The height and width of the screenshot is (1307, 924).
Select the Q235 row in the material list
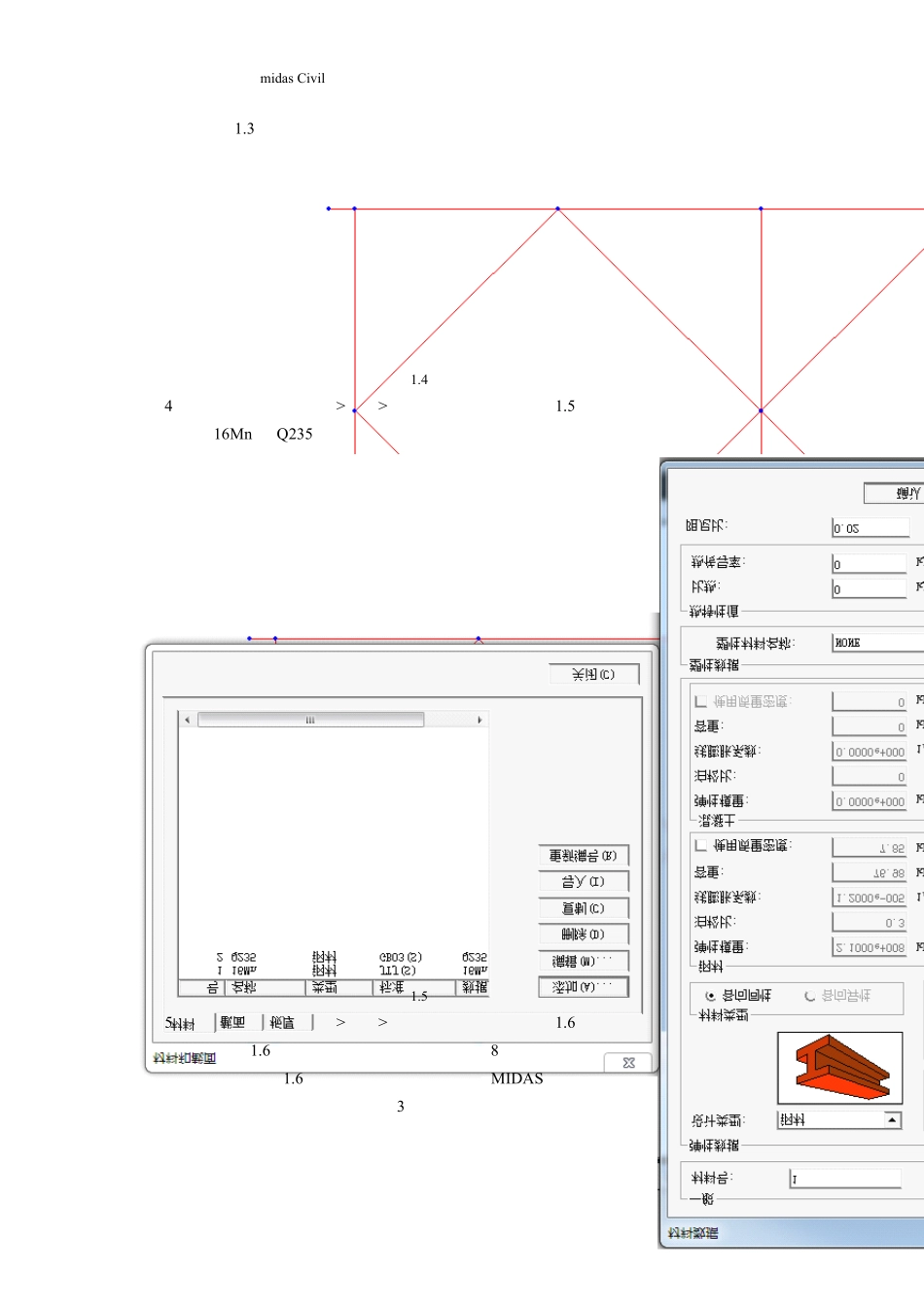[x=331, y=957]
